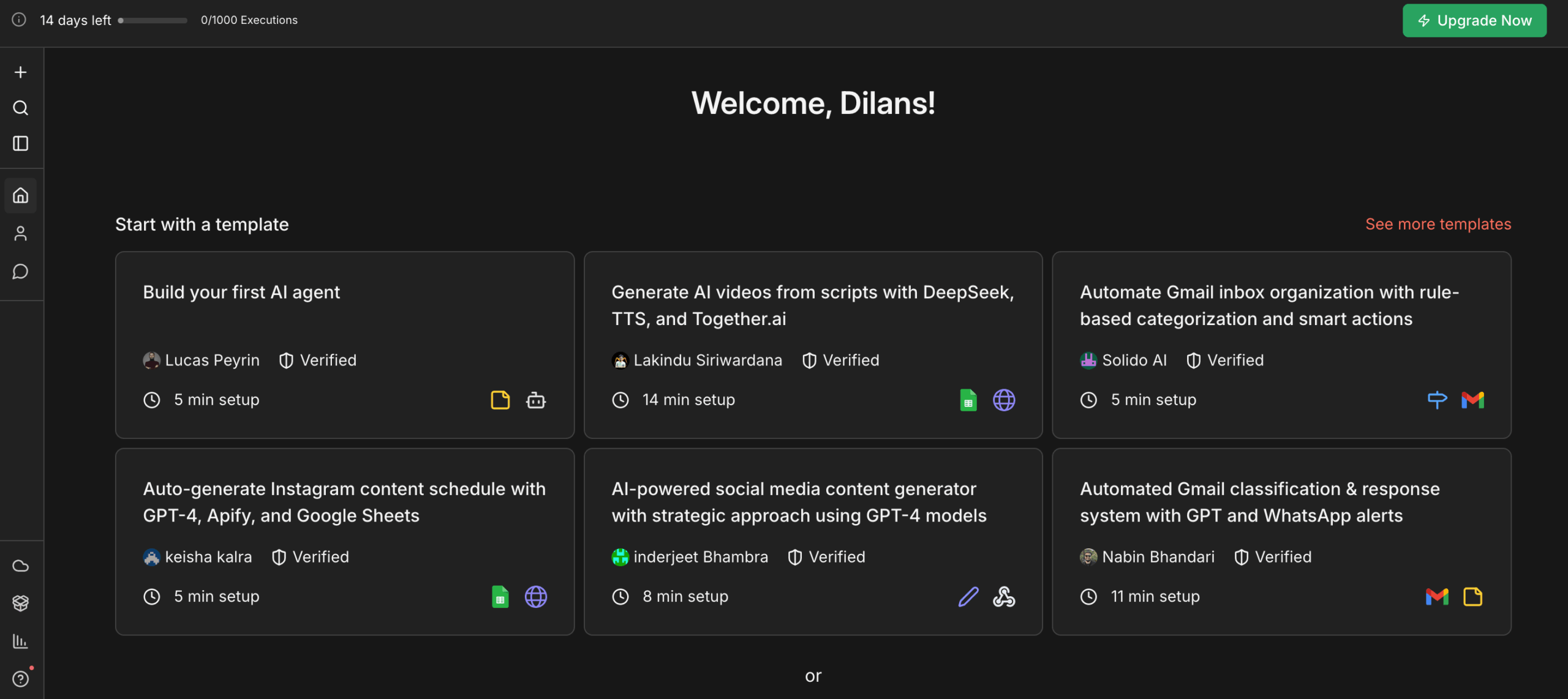Open the stacked box icon in sidebar

pos(21,604)
